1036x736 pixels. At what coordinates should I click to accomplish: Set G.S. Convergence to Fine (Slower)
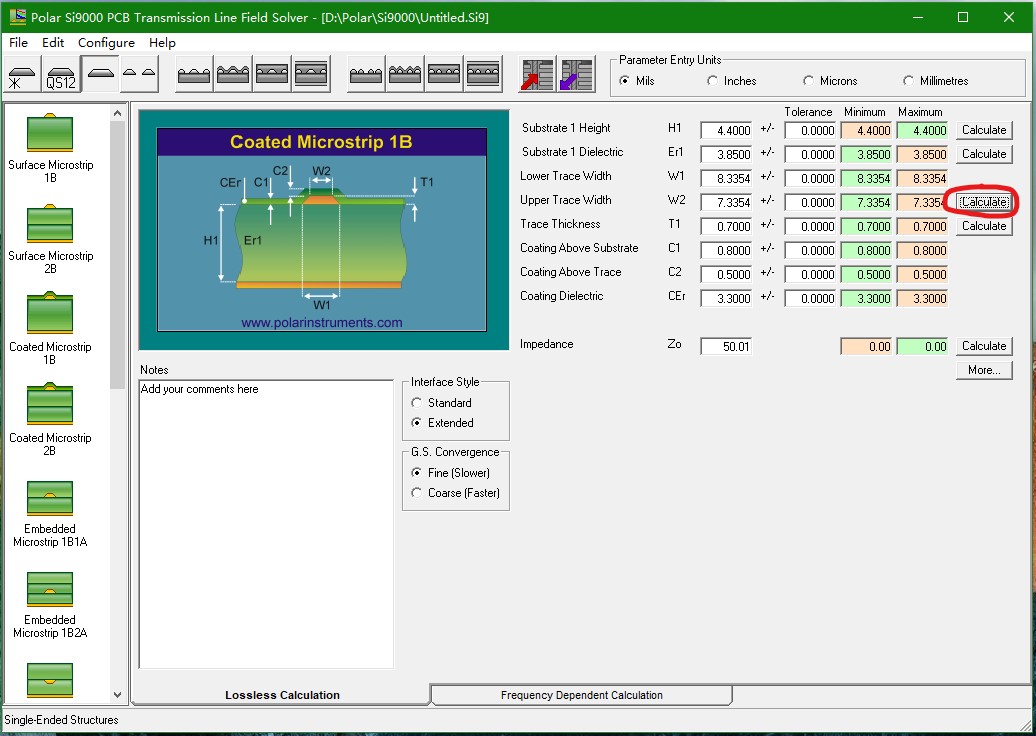pos(451,472)
